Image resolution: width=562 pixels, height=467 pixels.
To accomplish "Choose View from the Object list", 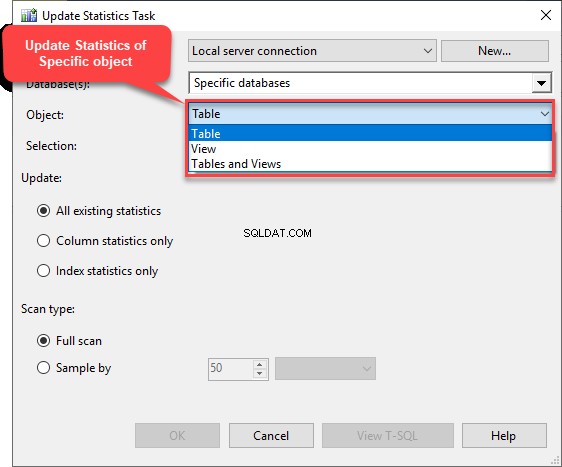I will pos(370,149).
